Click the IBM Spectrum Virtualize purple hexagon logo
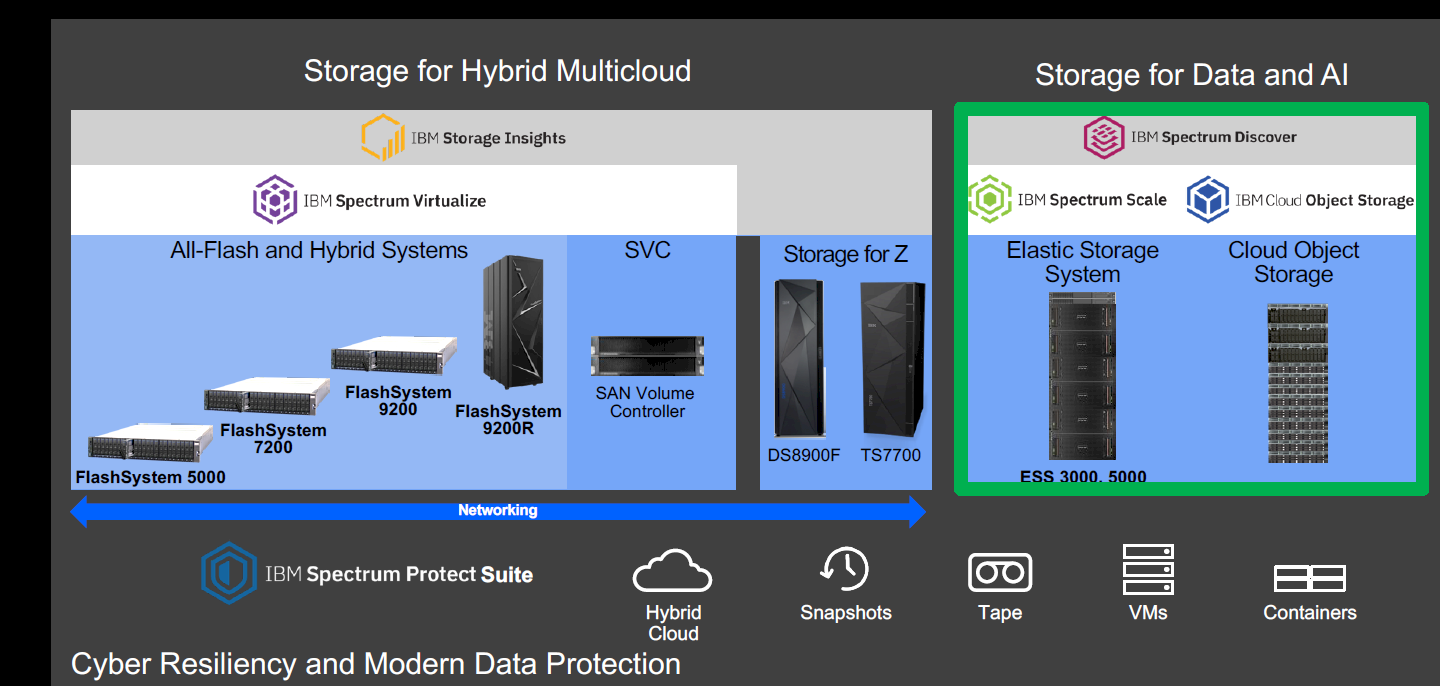The width and height of the screenshot is (1440, 686). [x=274, y=200]
